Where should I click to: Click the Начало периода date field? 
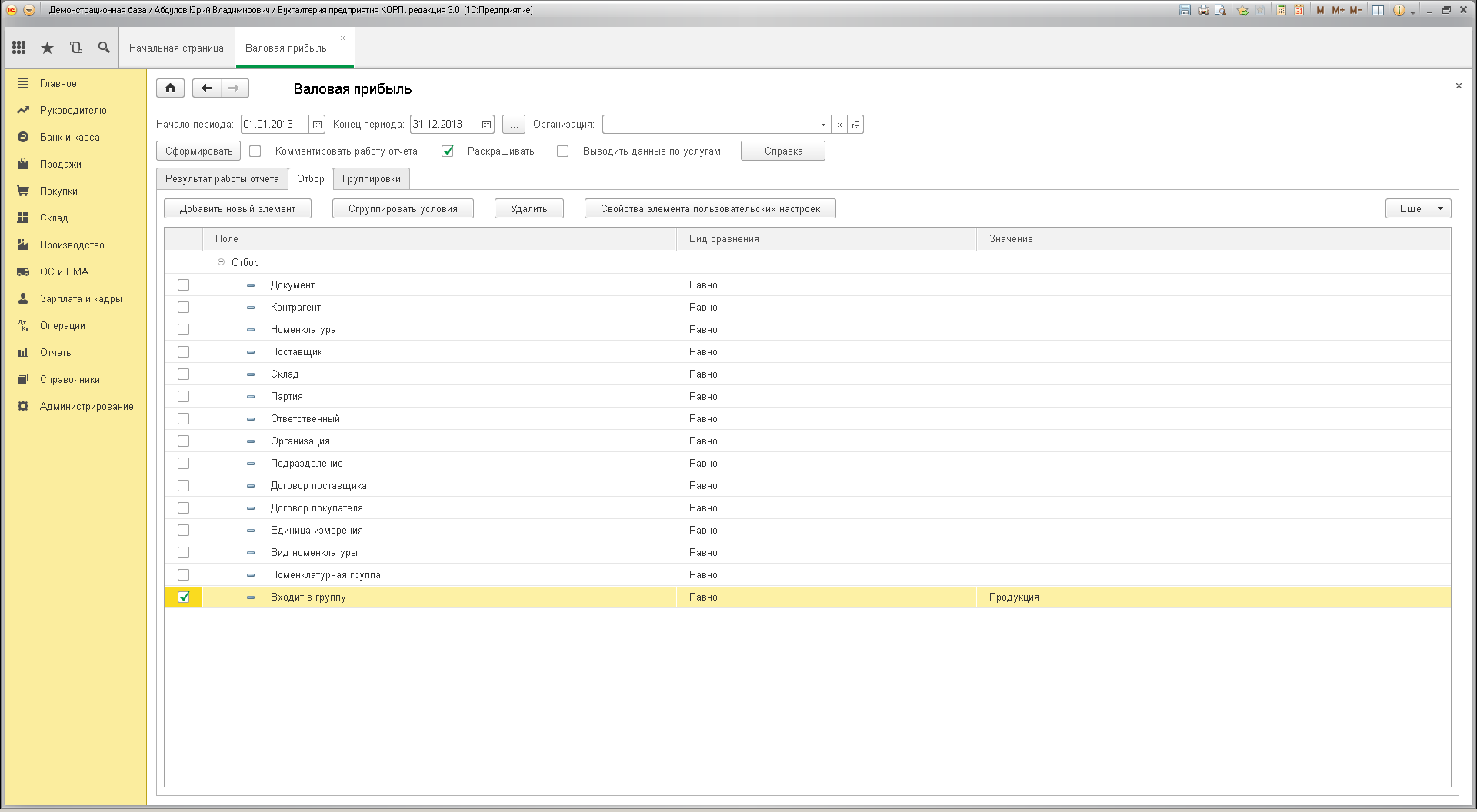click(x=275, y=125)
